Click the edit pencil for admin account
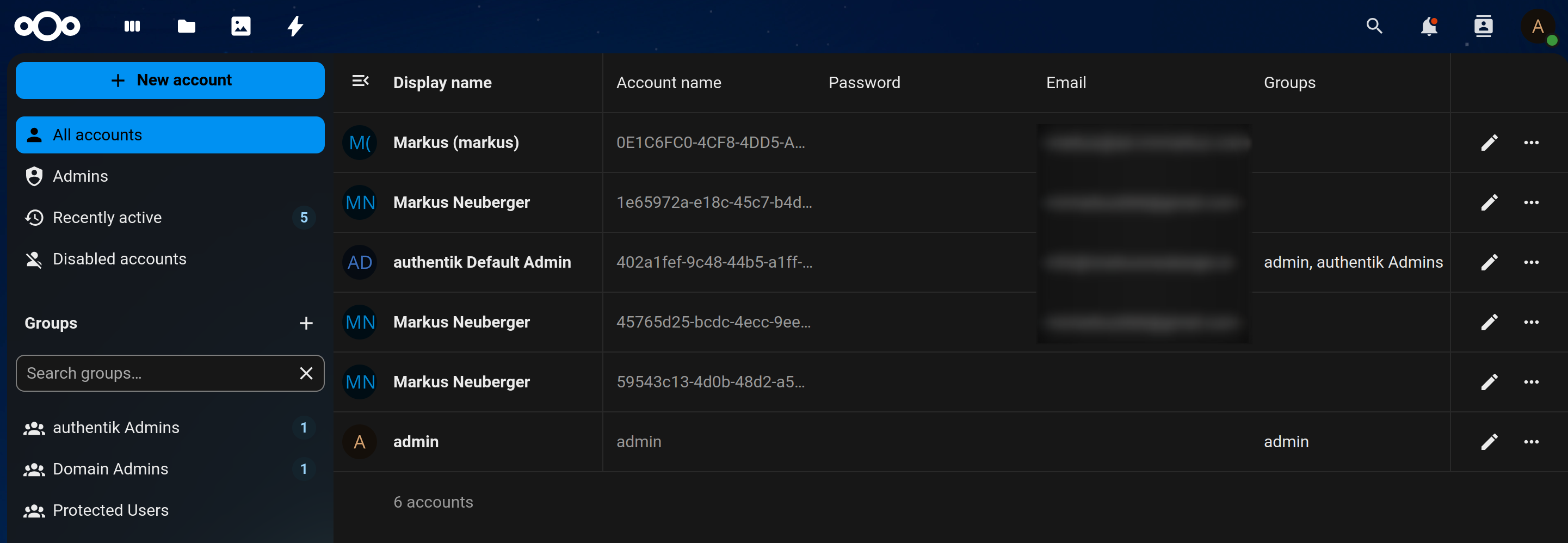The image size is (1568, 543). (1489, 442)
